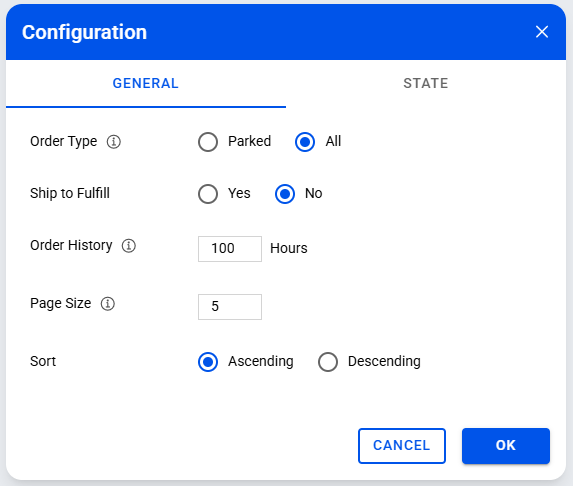Click the Descending label text

coord(384,361)
